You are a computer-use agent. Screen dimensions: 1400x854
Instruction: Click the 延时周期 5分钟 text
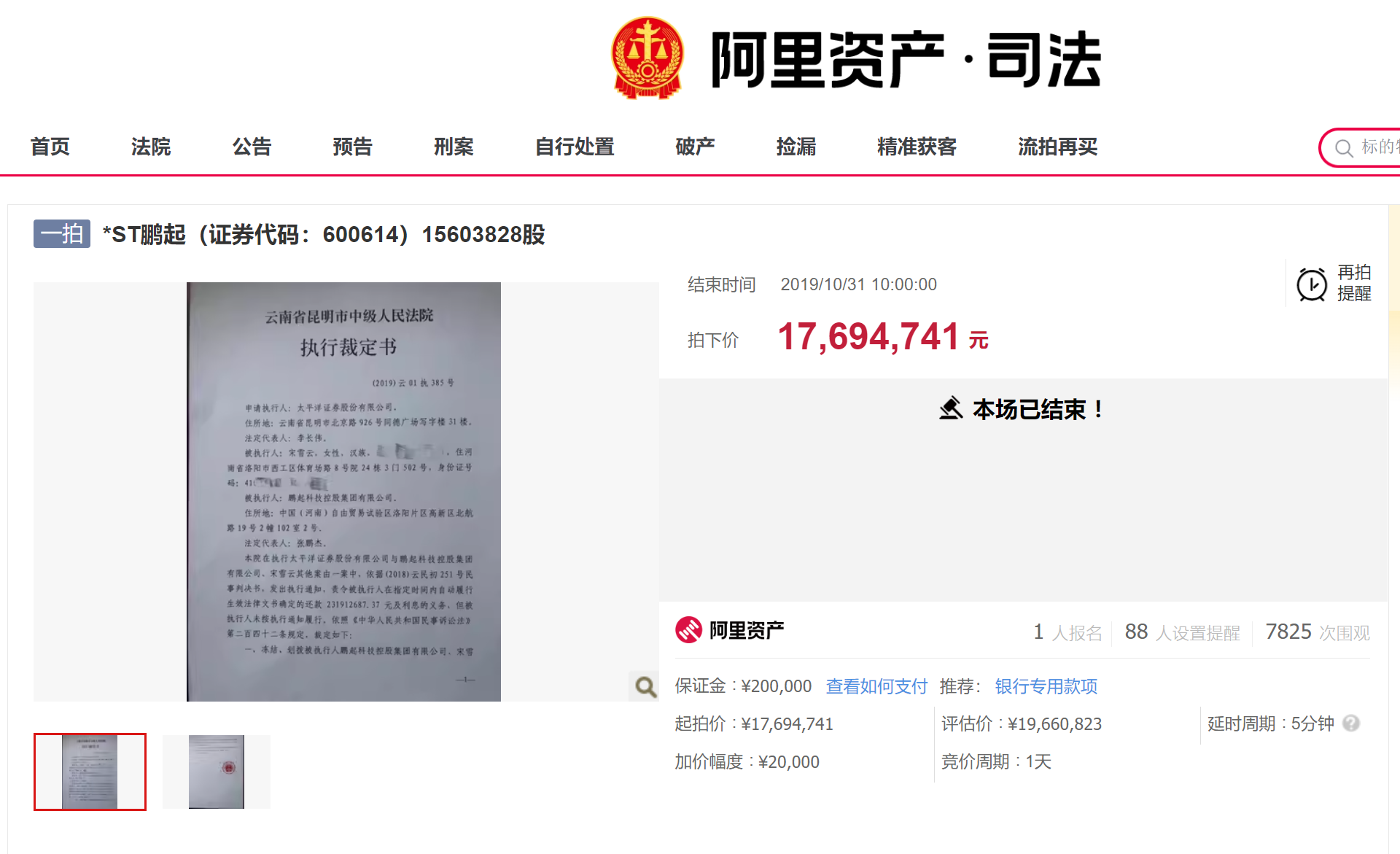(1271, 723)
